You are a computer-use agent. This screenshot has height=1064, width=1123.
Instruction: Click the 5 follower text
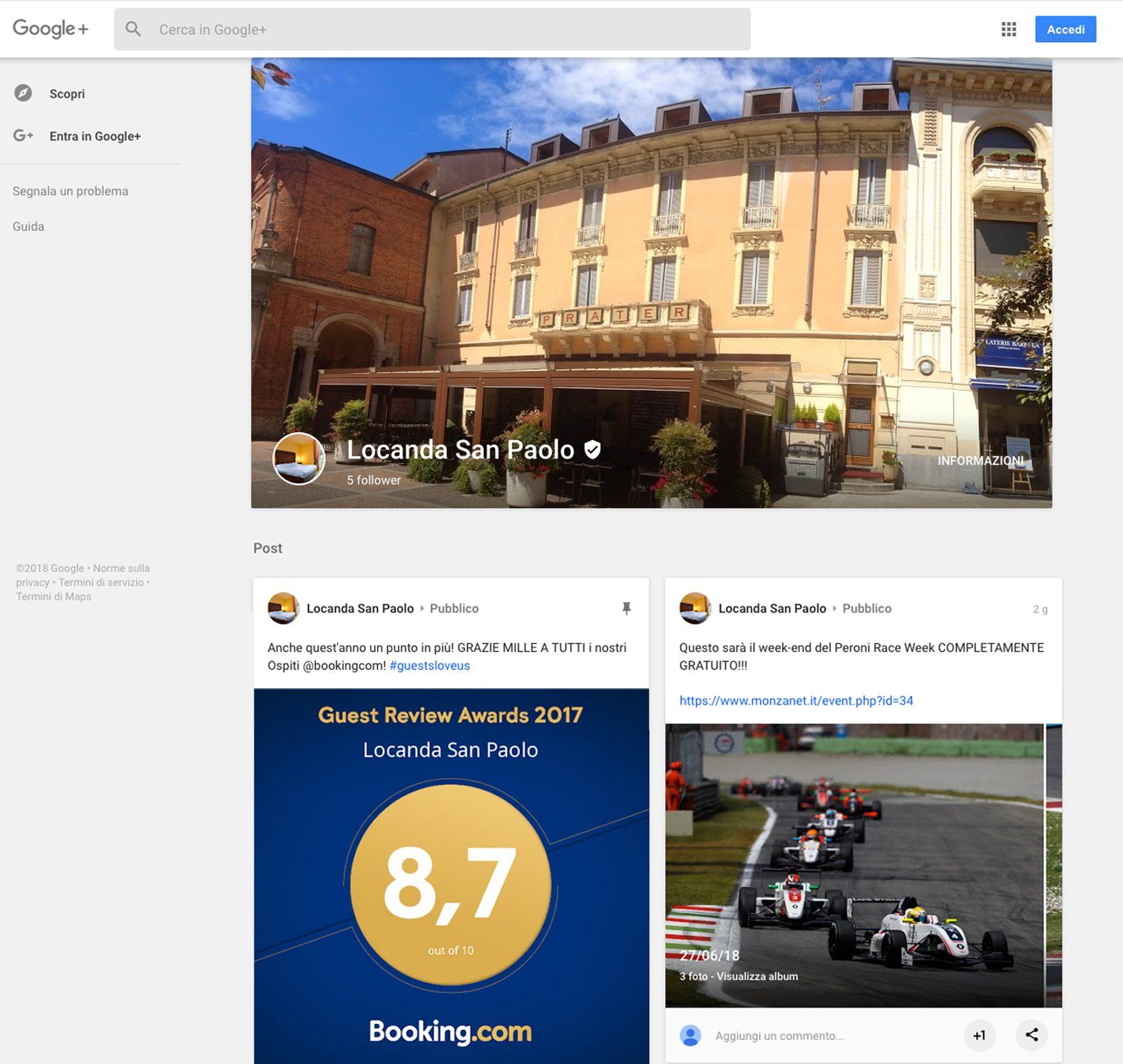click(x=374, y=480)
